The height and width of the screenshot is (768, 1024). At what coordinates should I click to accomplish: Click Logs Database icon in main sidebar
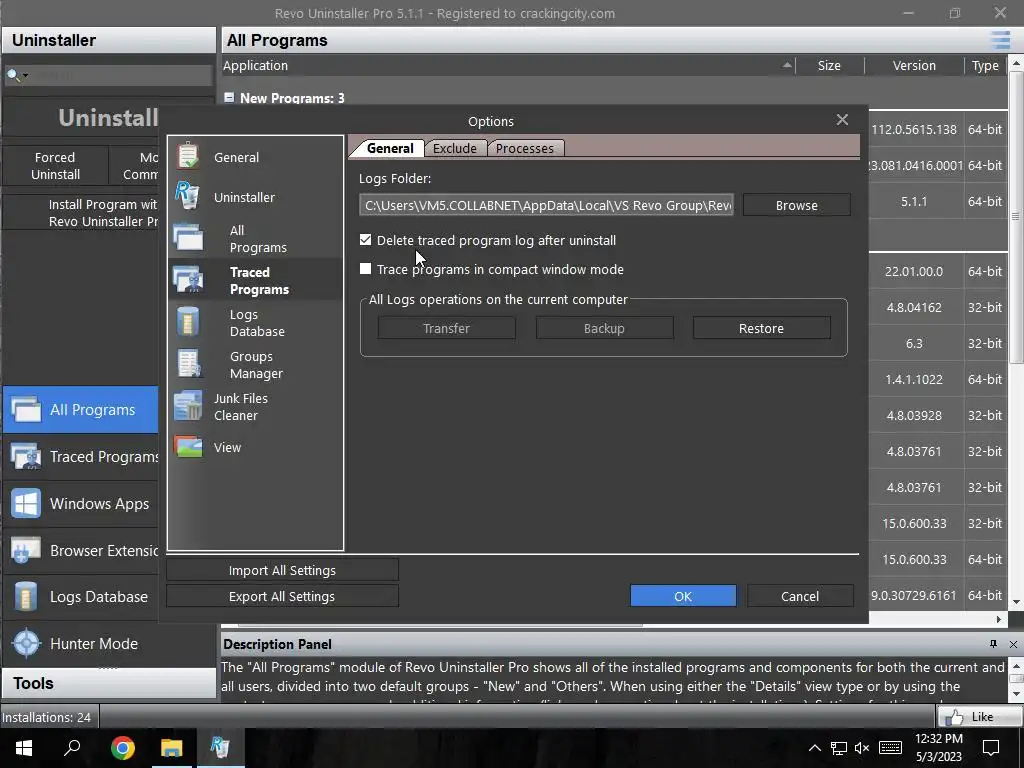coord(26,596)
